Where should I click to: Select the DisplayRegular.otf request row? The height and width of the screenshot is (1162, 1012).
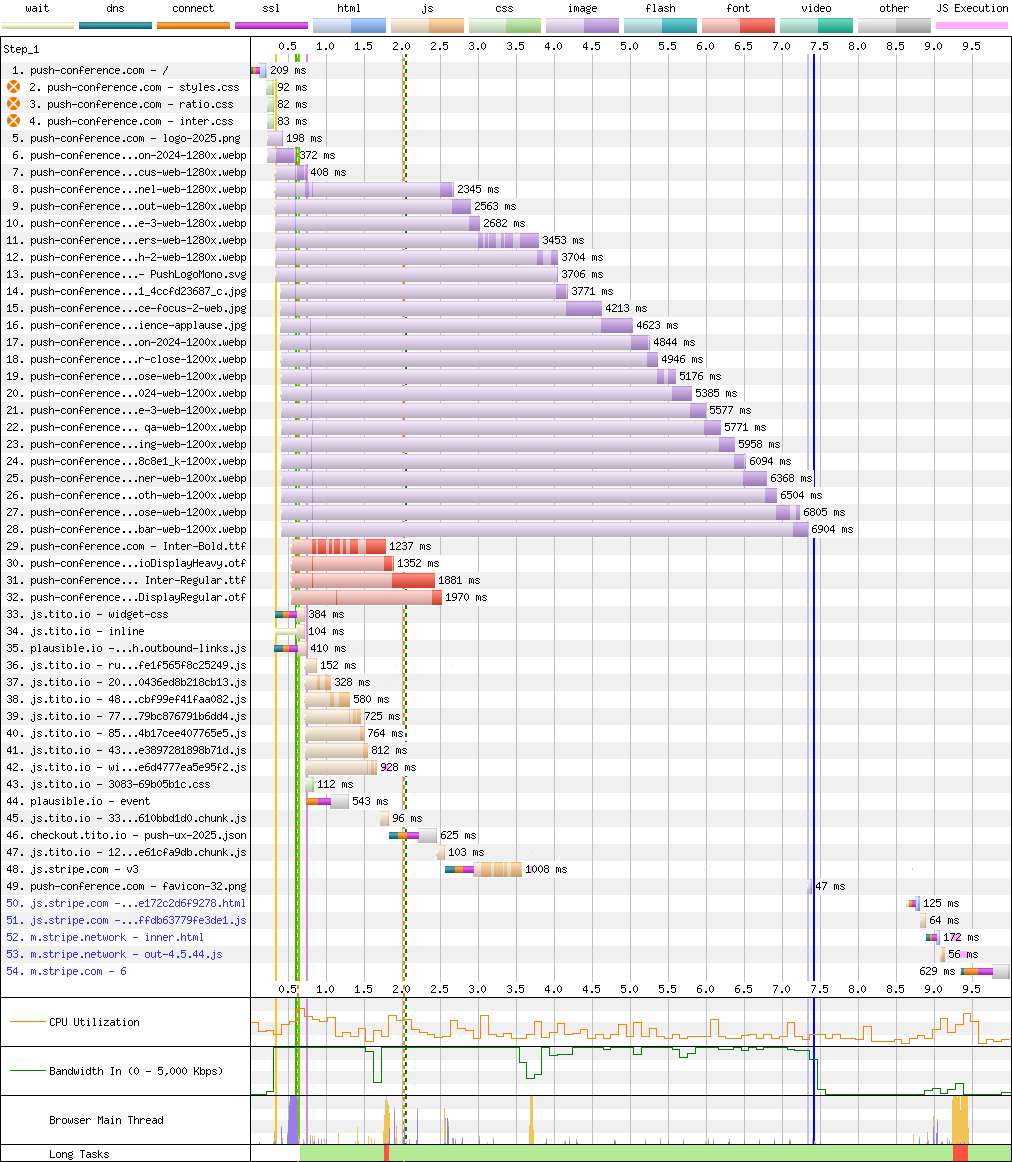click(x=506, y=597)
